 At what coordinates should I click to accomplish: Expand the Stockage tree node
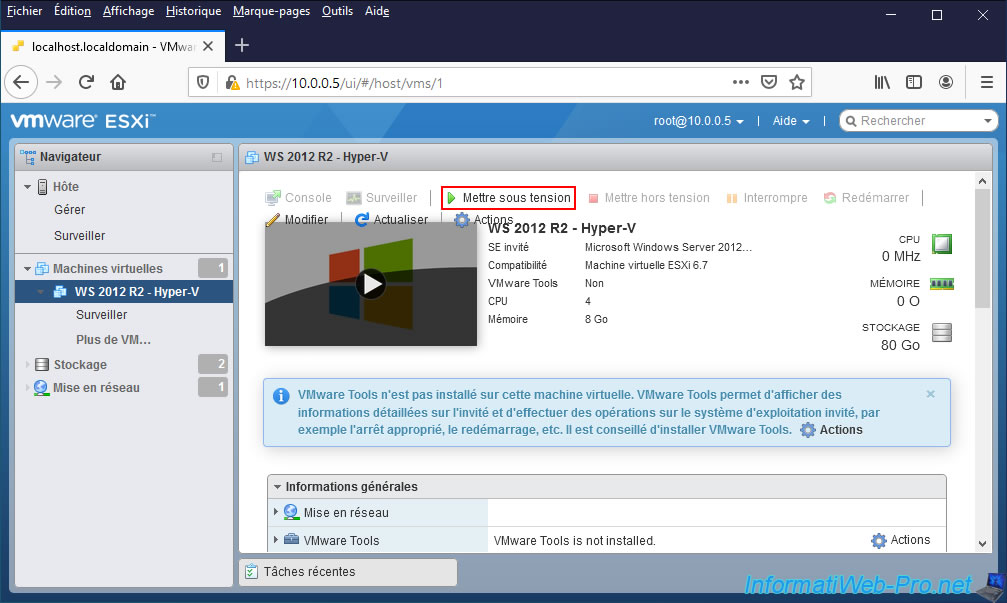tap(28, 364)
